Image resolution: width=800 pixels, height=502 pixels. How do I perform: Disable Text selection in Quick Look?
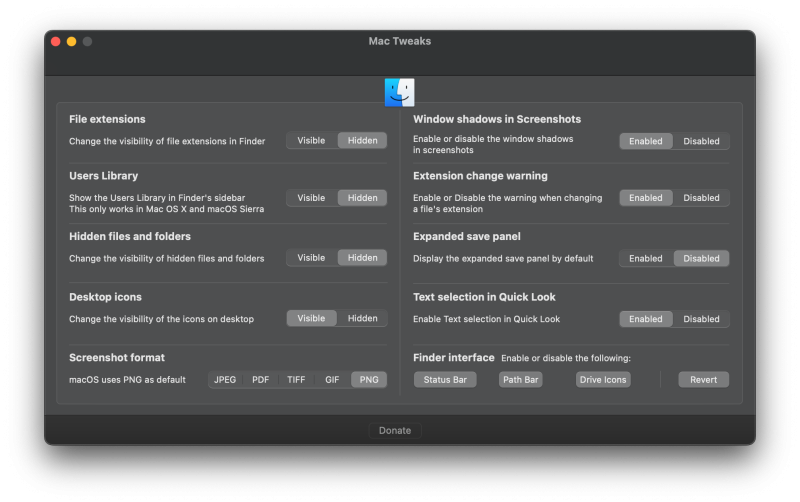[701, 319]
